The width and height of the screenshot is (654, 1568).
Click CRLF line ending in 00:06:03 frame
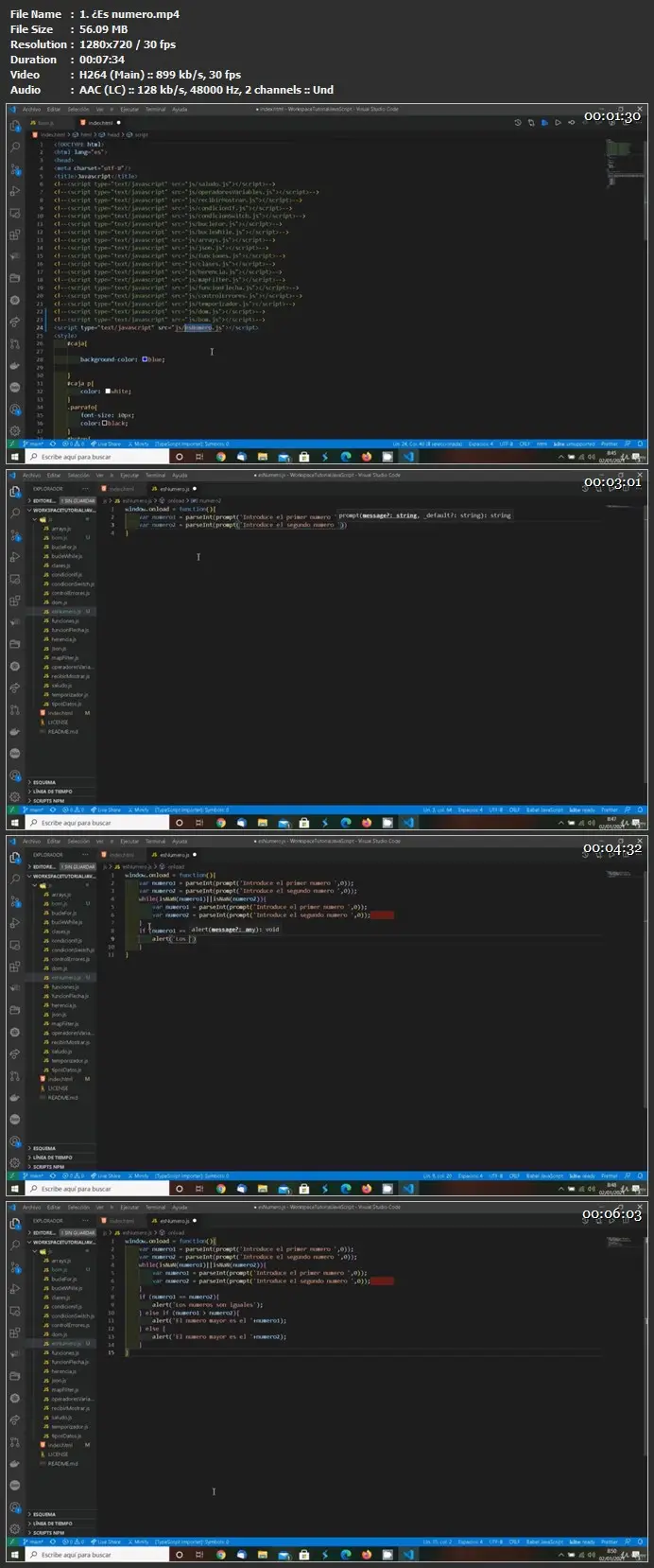pos(515,1542)
